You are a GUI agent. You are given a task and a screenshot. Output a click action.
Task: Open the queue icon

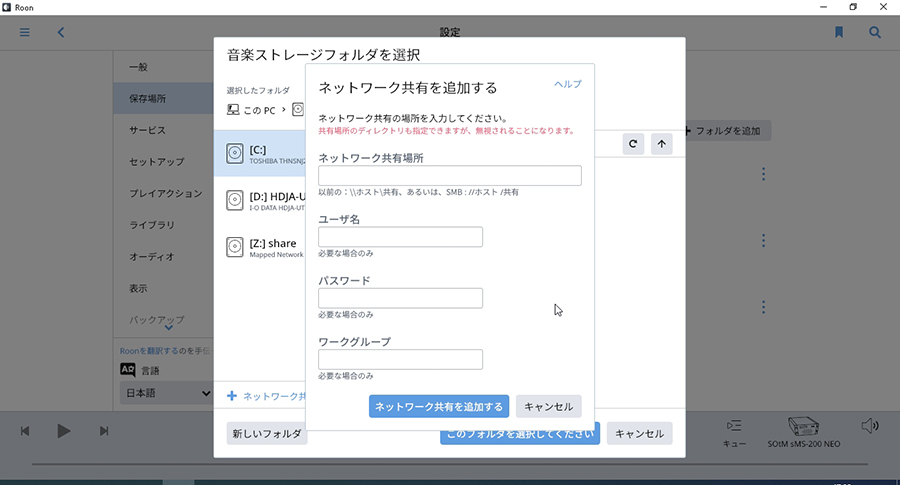(x=735, y=432)
